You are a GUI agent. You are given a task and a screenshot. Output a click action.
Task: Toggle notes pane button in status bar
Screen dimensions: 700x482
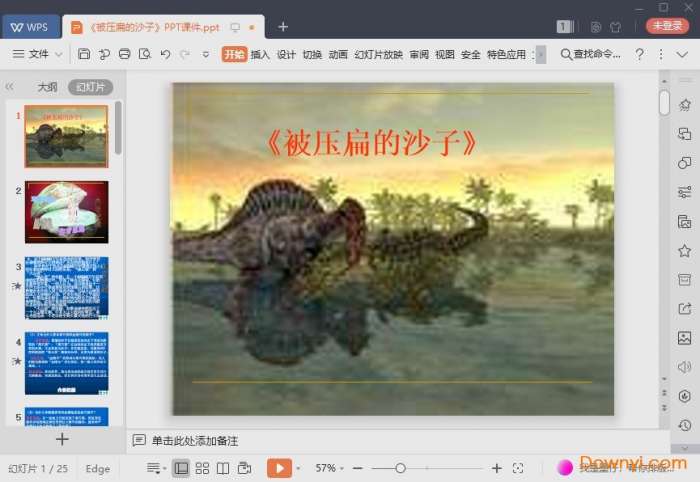pos(154,468)
